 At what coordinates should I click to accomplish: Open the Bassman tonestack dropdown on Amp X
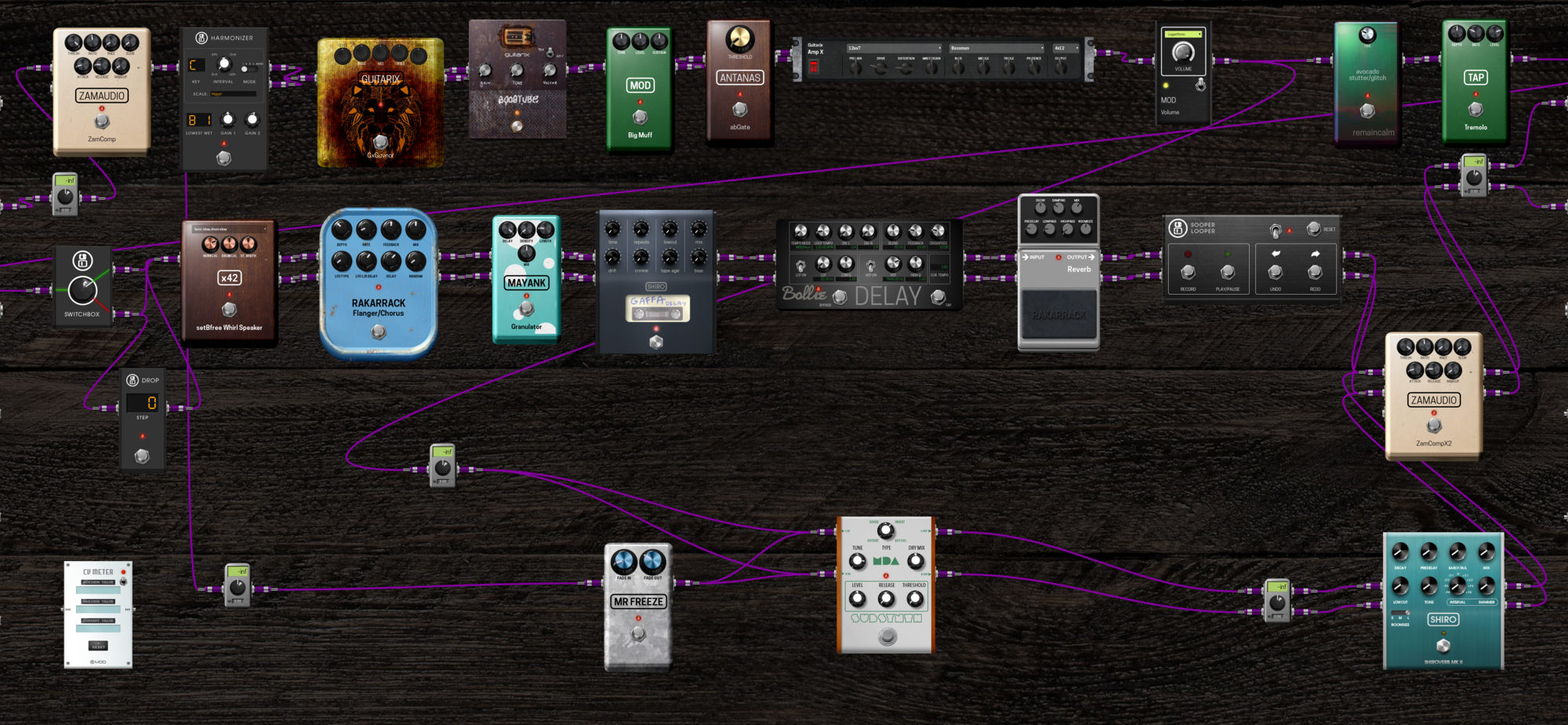click(996, 48)
